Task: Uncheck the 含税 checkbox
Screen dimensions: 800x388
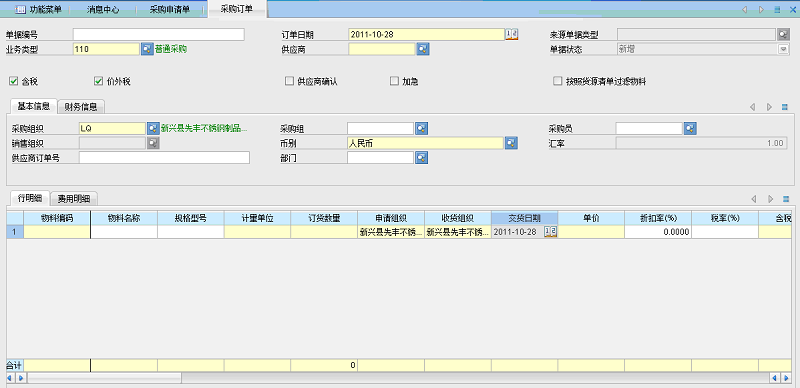Action: click(x=13, y=81)
